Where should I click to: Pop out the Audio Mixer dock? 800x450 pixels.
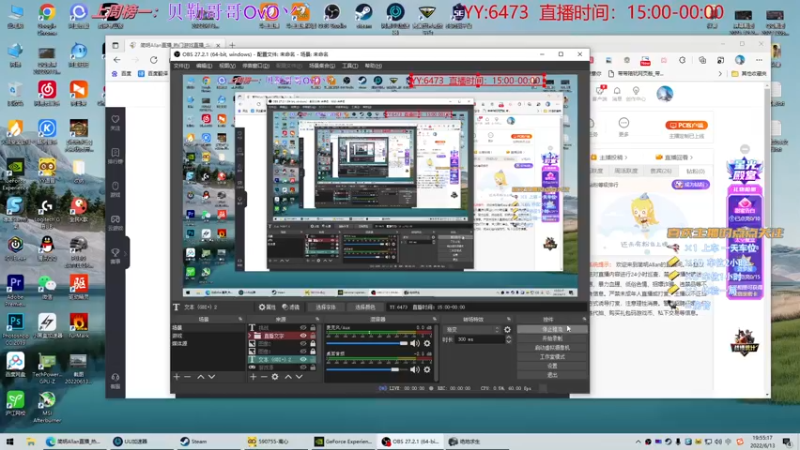pos(435,319)
